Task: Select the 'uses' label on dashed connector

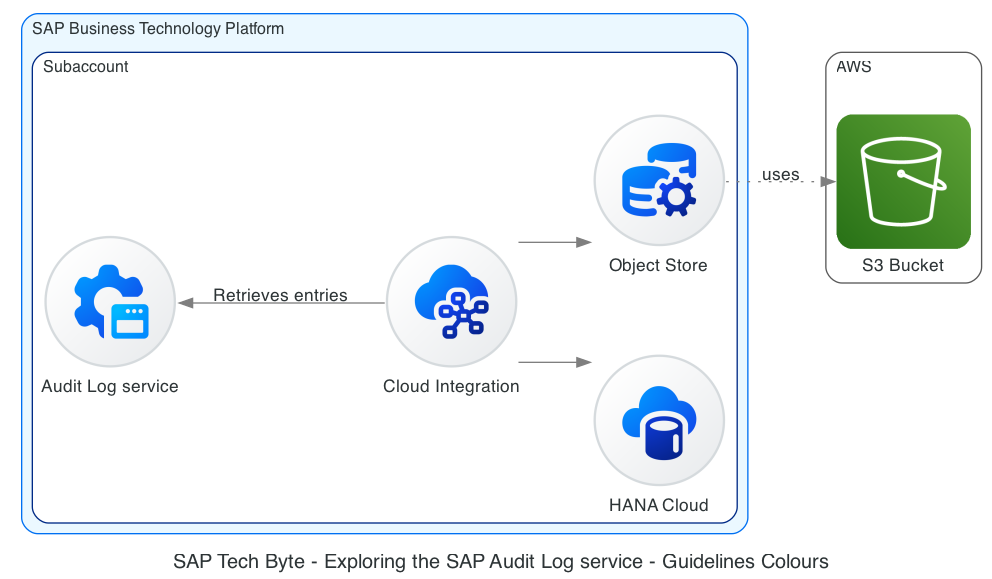Action: 780,175
